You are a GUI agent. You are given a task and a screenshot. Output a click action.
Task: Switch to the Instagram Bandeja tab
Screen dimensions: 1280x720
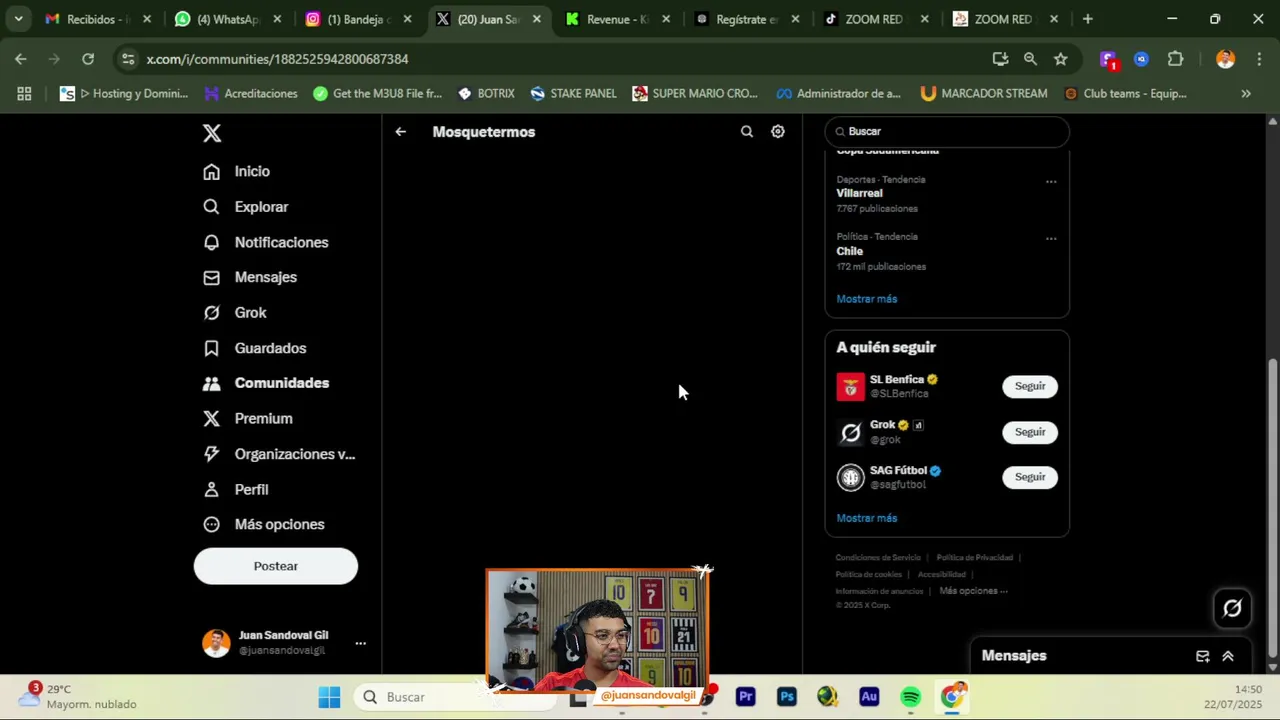pyautogui.click(x=358, y=19)
